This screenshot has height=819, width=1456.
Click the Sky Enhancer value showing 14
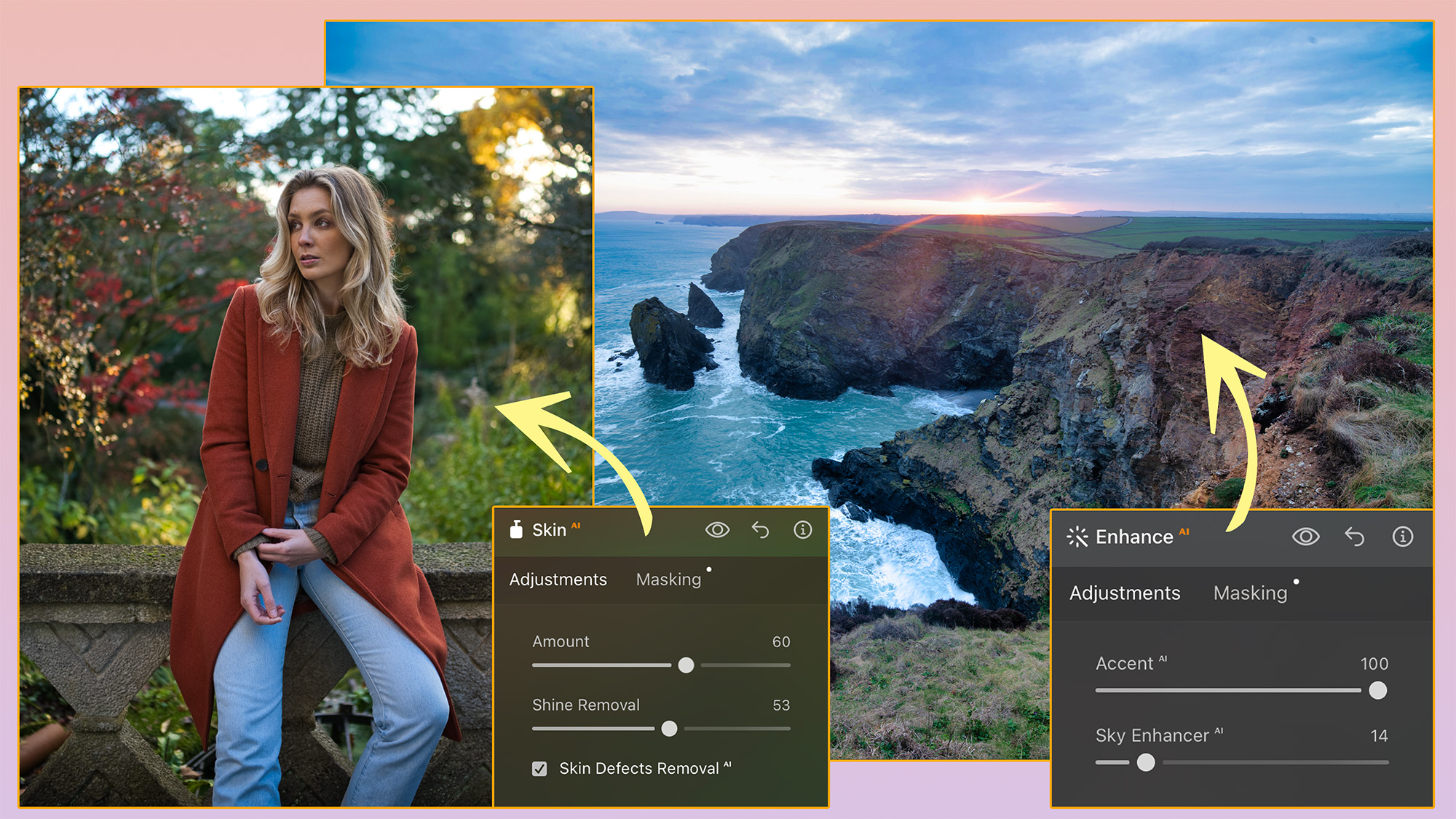[x=1378, y=735]
